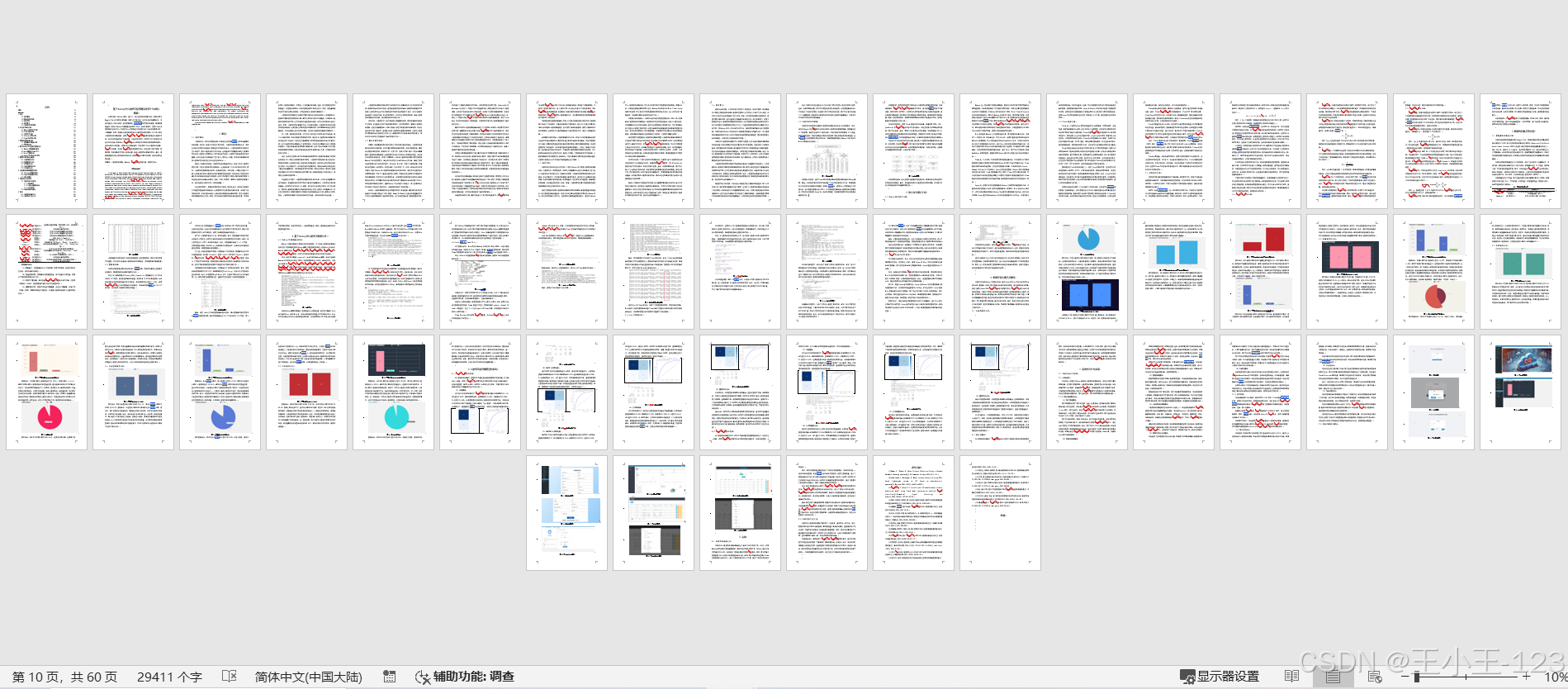Screen dimensions: 1568x689
Task: Select page with pink squares on dark background
Action: (x=1347, y=271)
